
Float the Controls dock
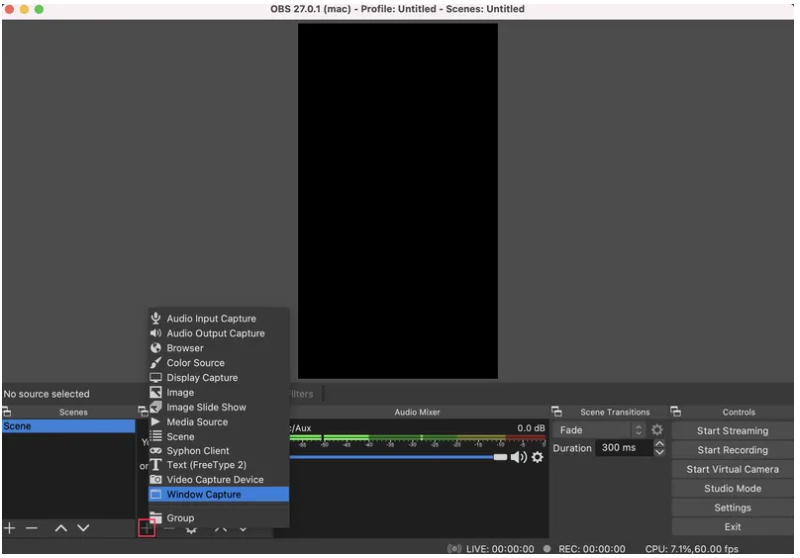(676, 411)
